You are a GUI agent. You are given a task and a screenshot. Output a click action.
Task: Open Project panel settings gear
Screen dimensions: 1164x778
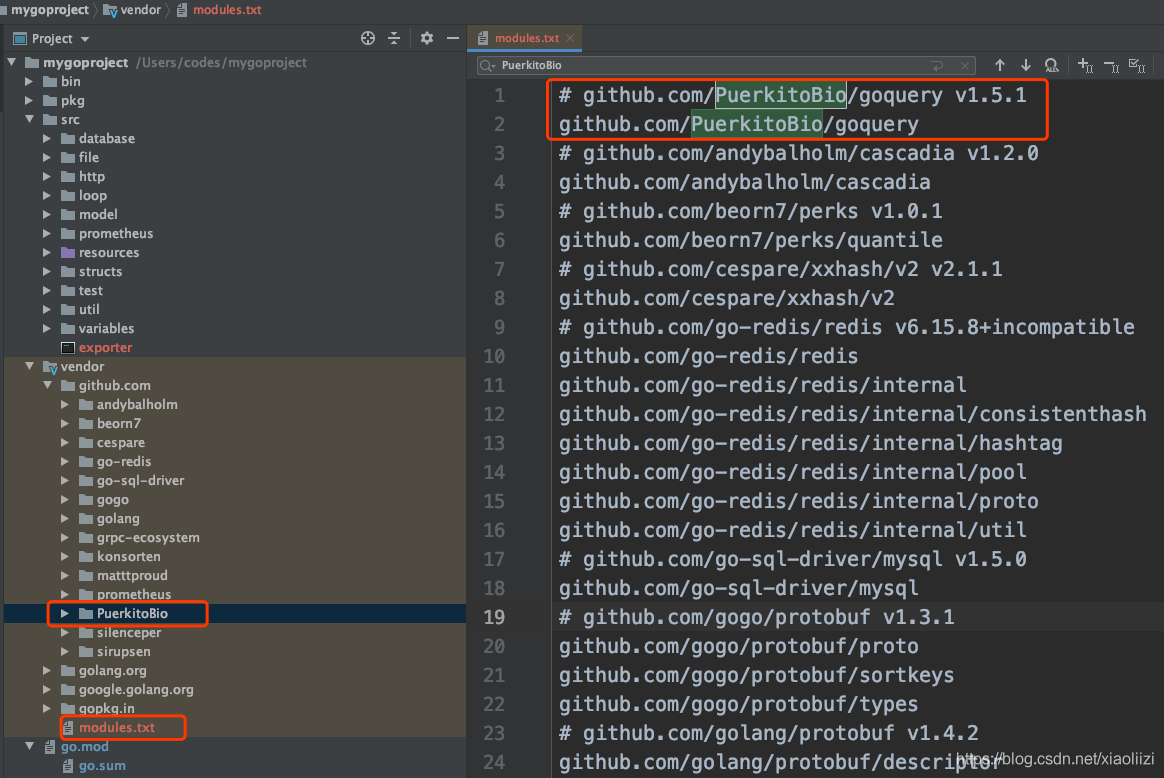pos(427,38)
